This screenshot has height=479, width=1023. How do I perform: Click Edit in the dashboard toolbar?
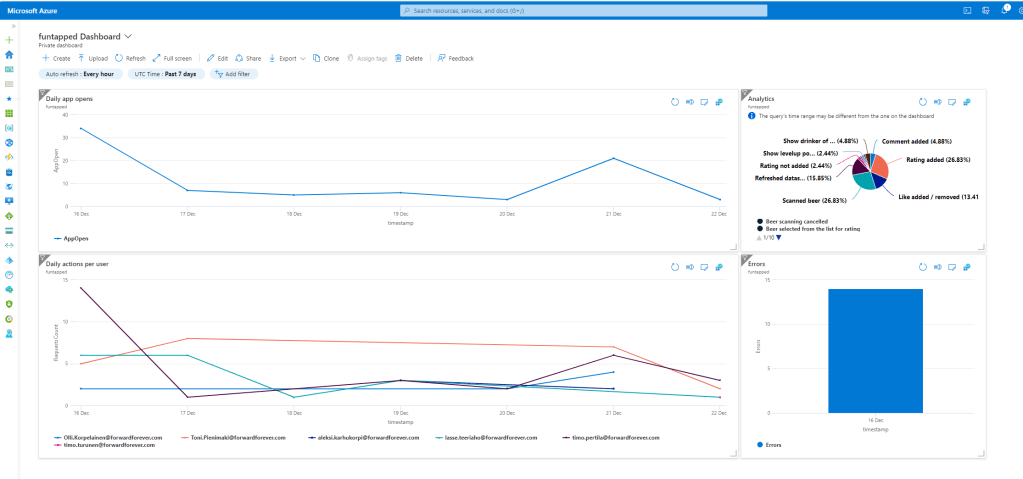tap(217, 58)
